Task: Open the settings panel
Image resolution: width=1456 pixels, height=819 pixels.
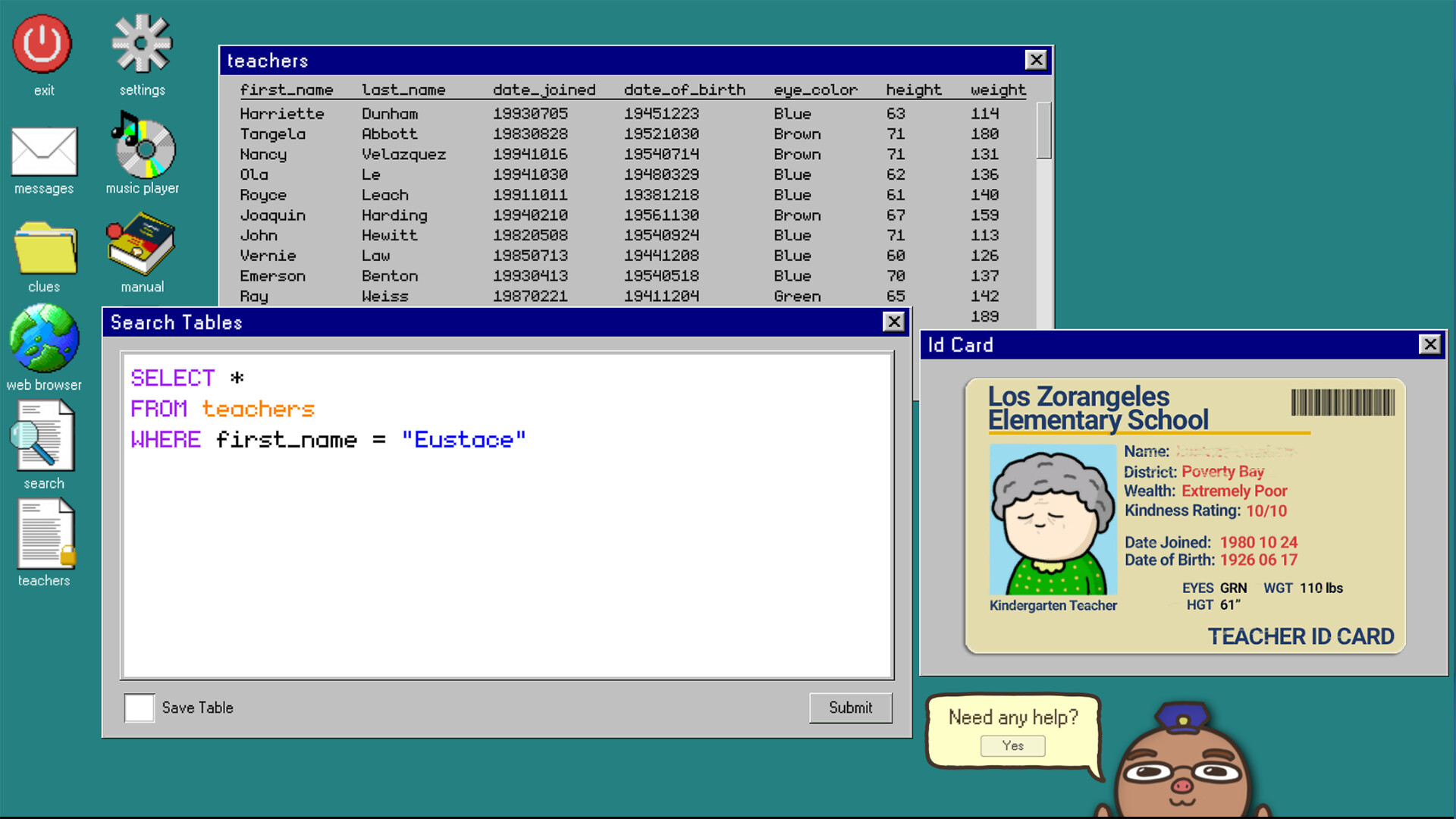Action: click(x=141, y=43)
